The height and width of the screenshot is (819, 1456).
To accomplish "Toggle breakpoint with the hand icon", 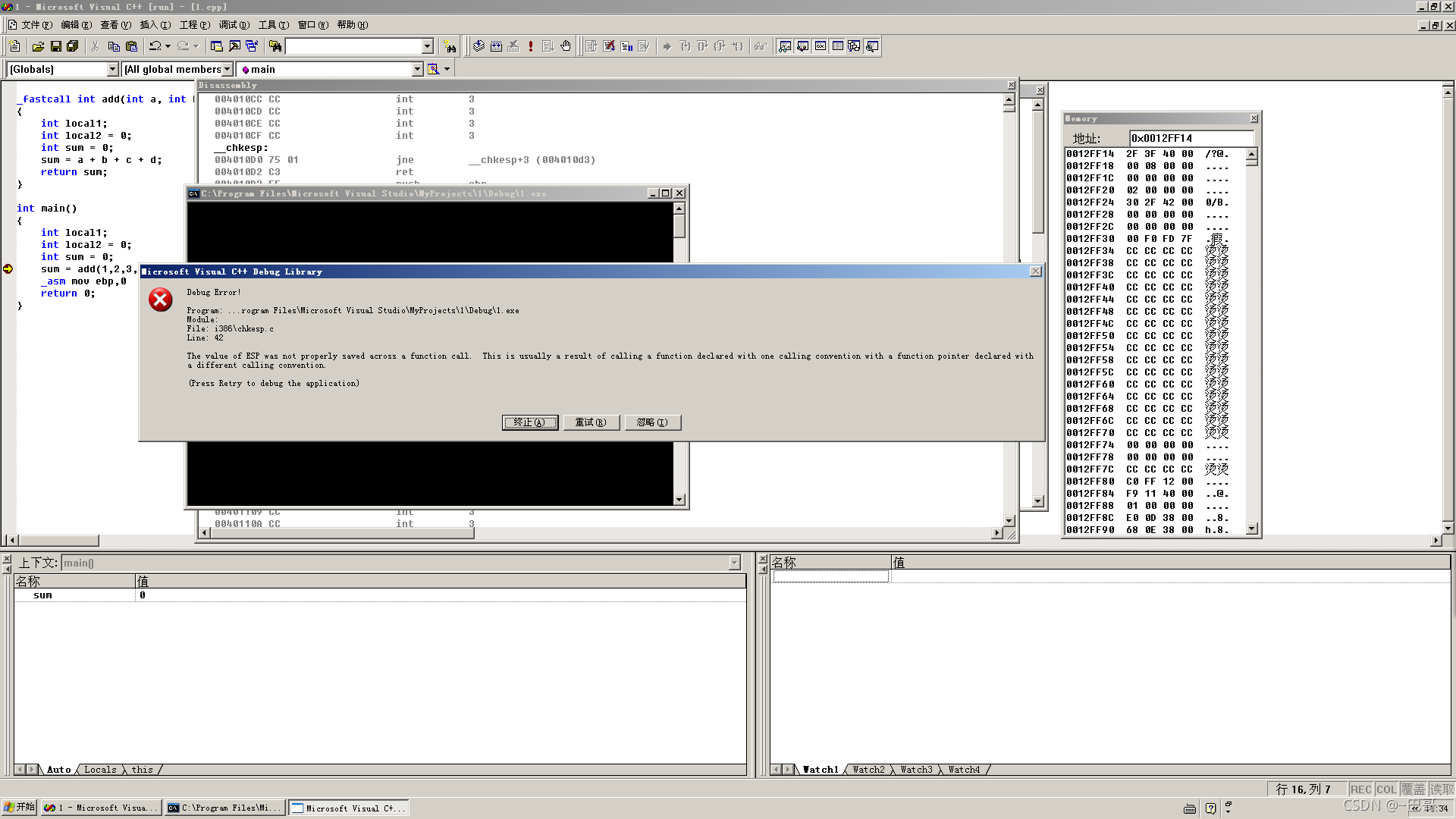I will click(x=566, y=47).
